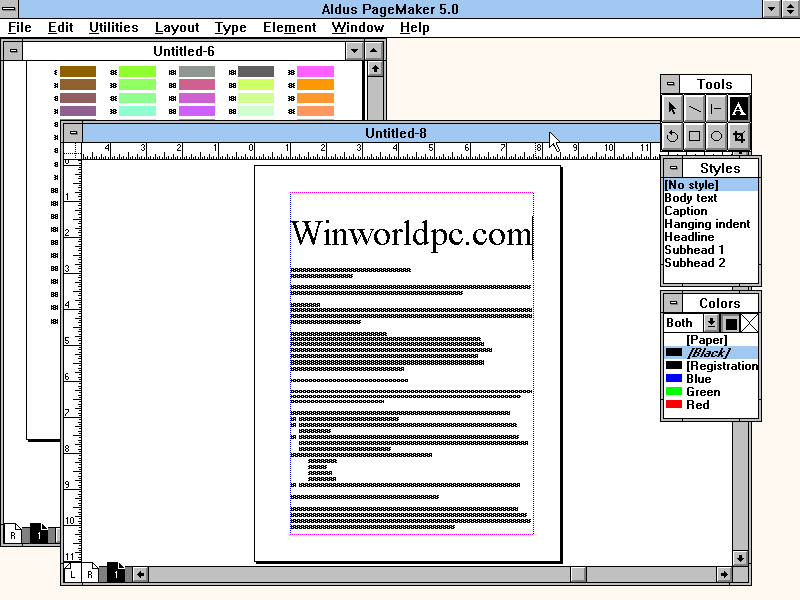Open the Utilities menu
This screenshot has height=600, width=800.
pos(113,28)
